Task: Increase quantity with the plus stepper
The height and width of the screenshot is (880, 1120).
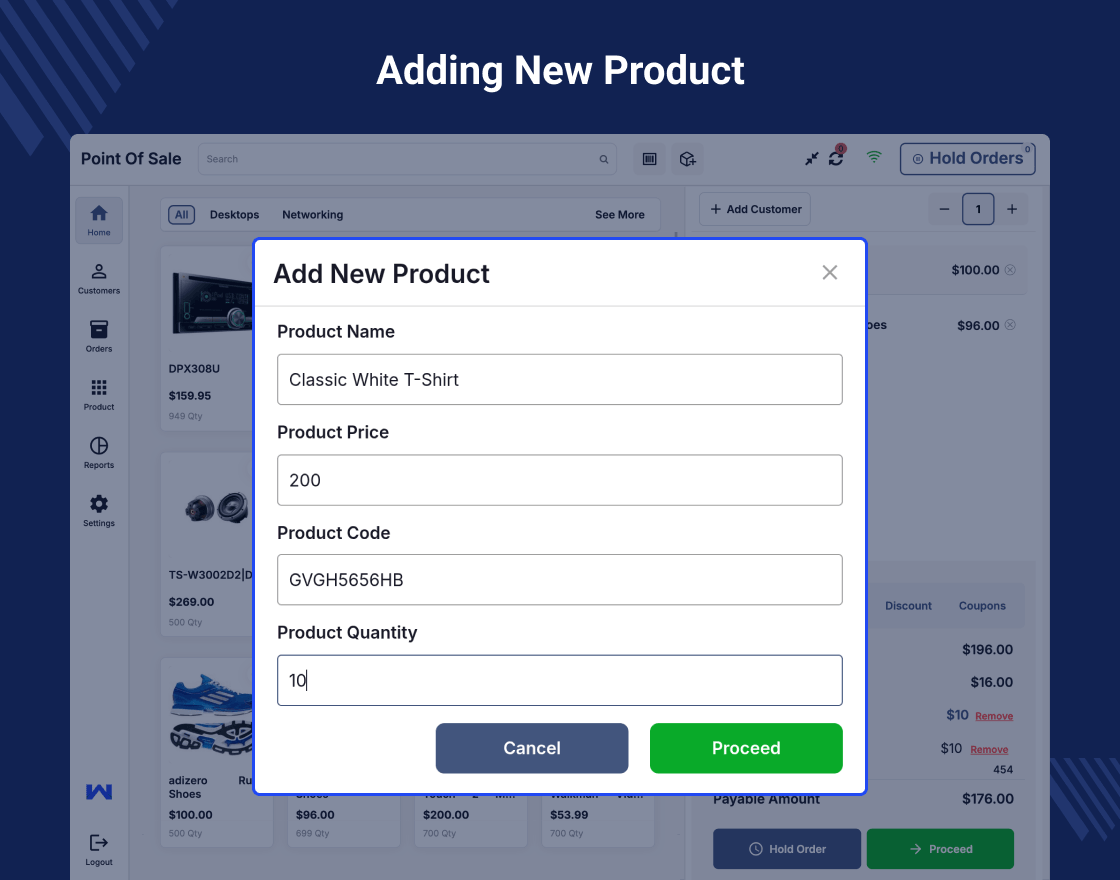Action: pyautogui.click(x=1012, y=209)
